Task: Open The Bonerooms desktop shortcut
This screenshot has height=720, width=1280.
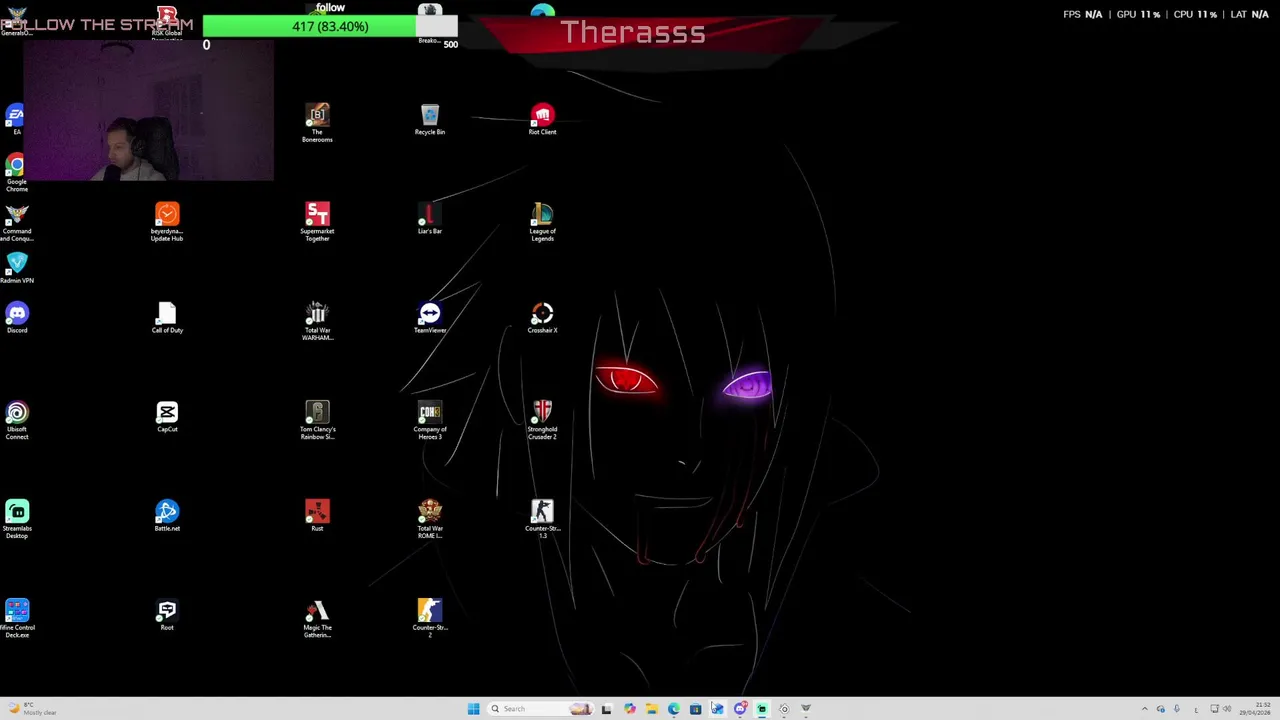Action: tap(317, 123)
